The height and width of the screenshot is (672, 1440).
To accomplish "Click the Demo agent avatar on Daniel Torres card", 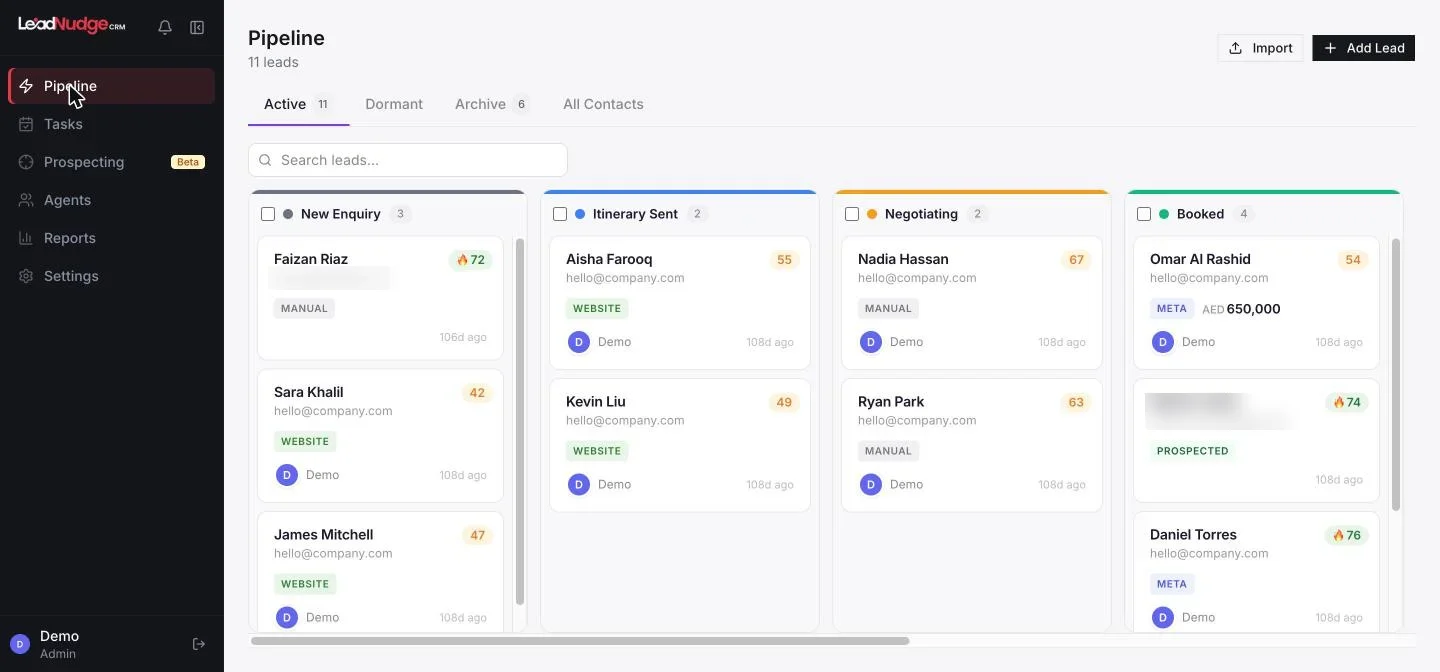I will point(1163,618).
